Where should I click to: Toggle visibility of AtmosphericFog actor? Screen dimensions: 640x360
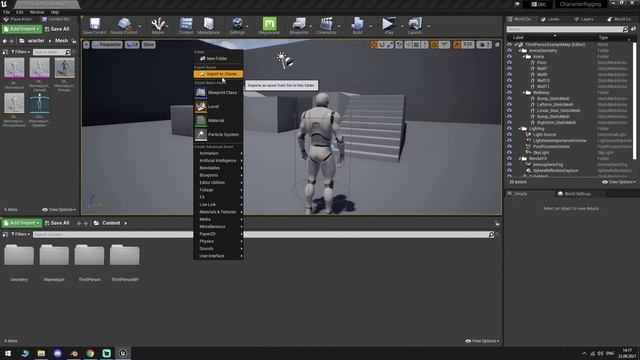point(509,164)
